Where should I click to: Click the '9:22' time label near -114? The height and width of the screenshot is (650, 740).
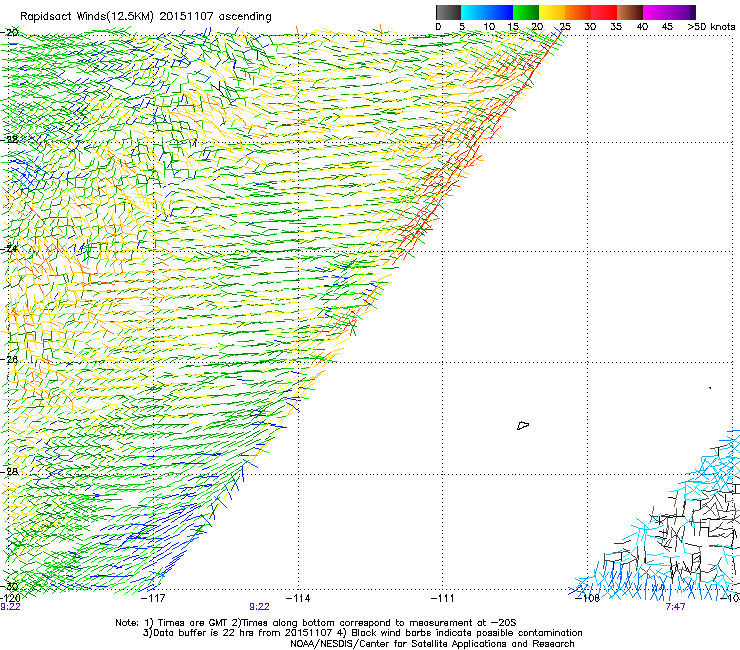pyautogui.click(x=260, y=607)
